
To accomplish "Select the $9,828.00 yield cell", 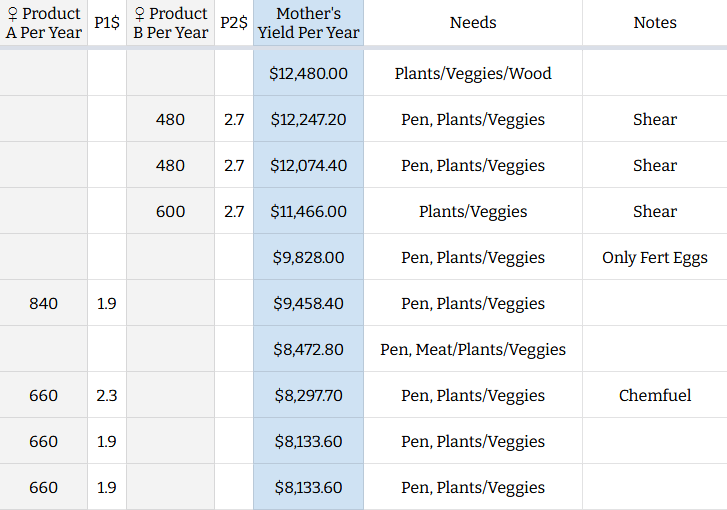I will pyautogui.click(x=308, y=257).
